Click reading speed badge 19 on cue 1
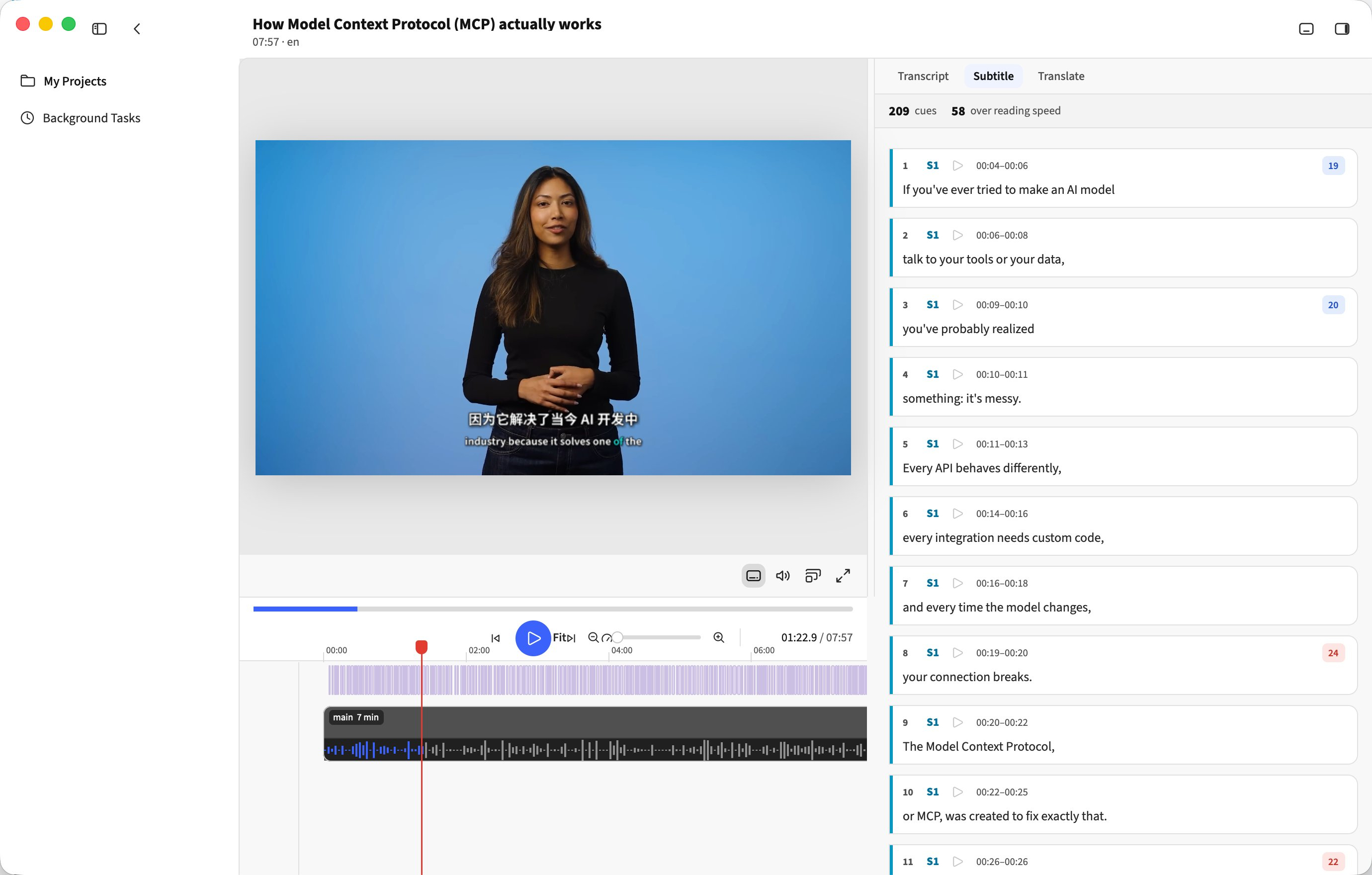The height and width of the screenshot is (875, 1372). click(1333, 166)
